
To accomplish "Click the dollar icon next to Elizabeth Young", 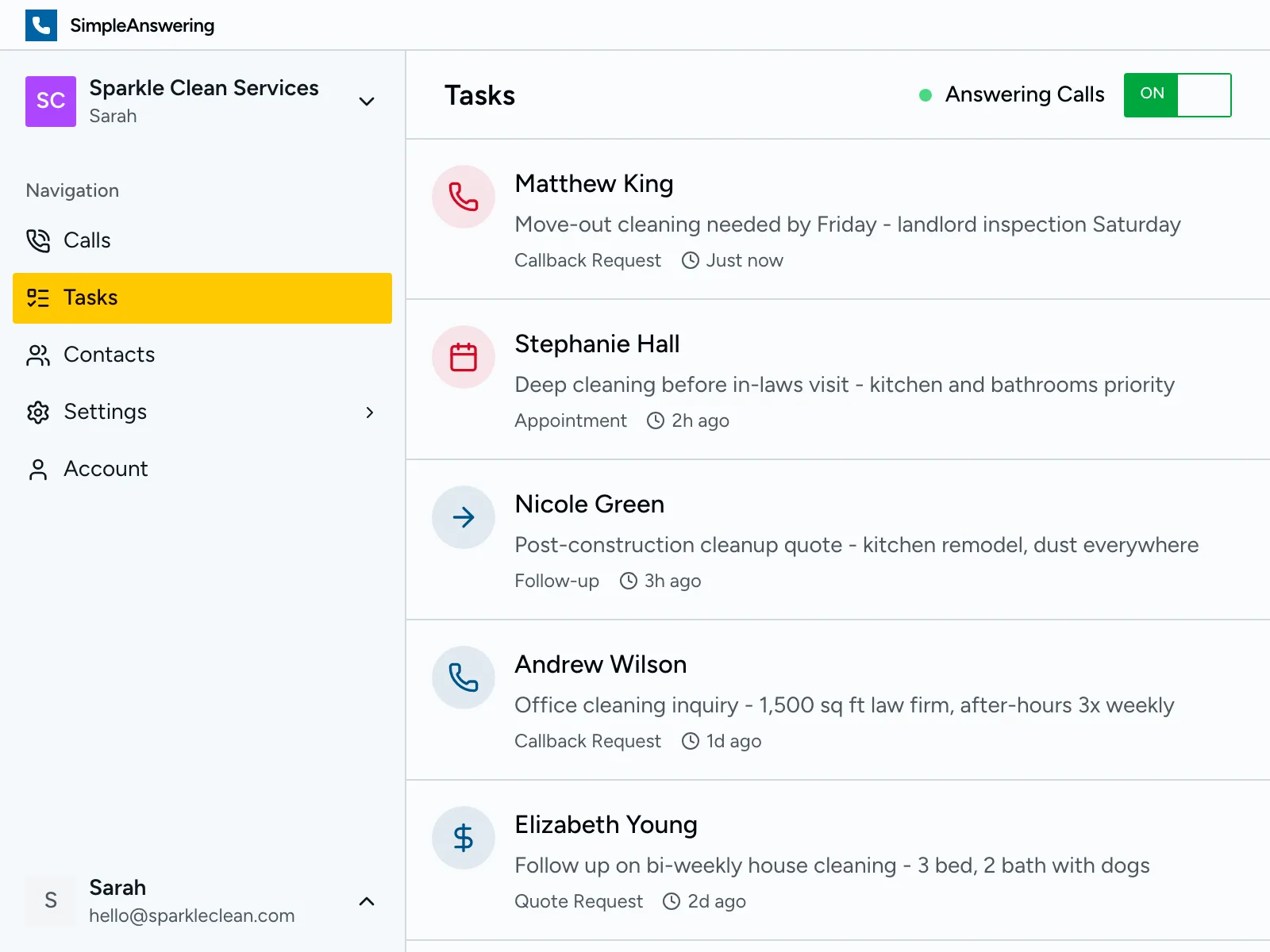I will 463,838.
